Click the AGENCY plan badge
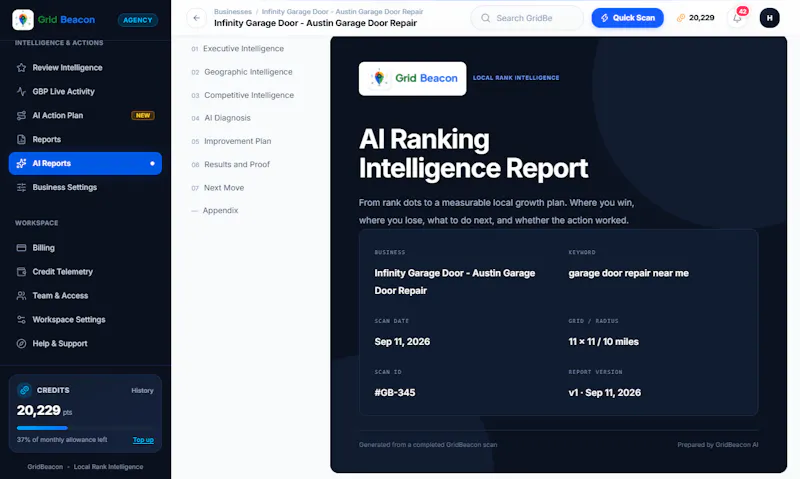Viewport: 800px width, 479px height. (138, 20)
